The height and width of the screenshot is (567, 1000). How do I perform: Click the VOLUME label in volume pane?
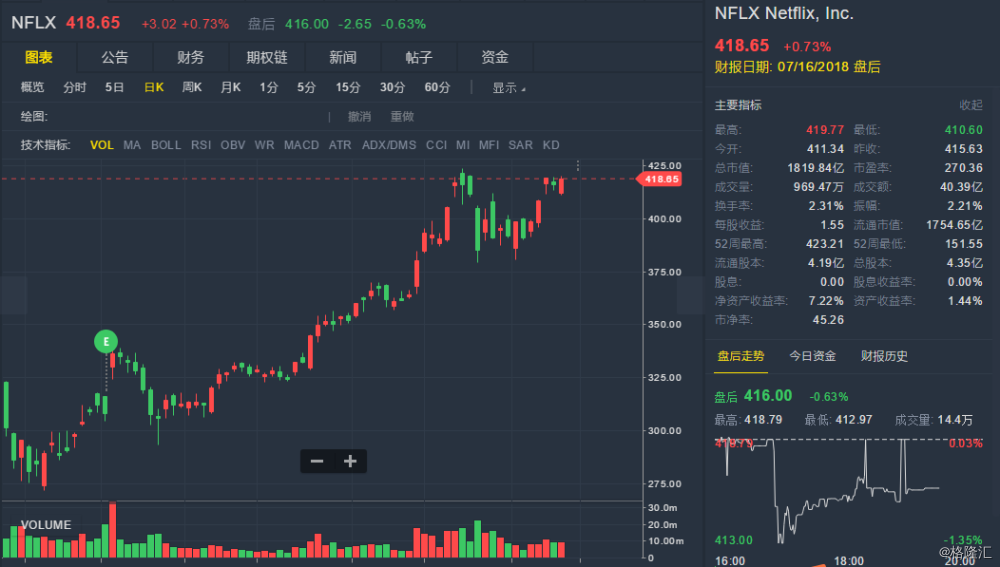(x=46, y=525)
